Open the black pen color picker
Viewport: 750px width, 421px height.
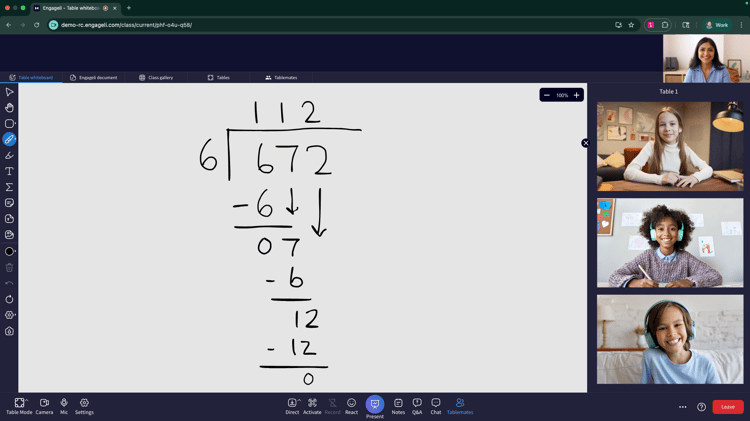tap(9, 251)
